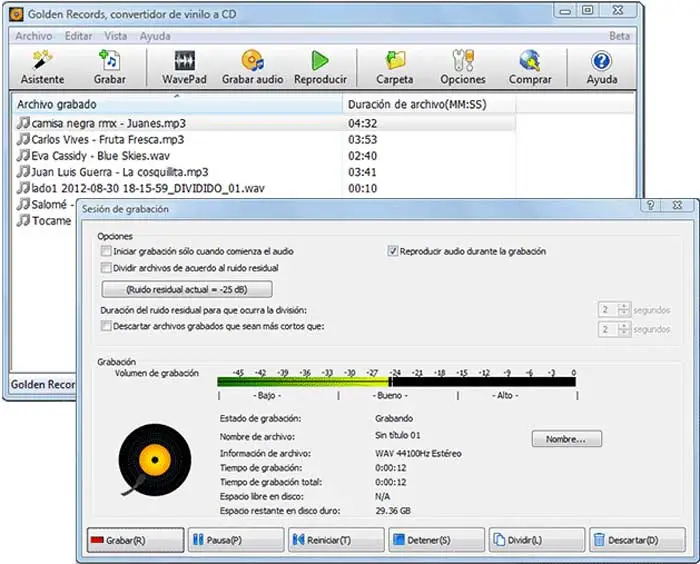Viewport: 700px width, 564px height.
Task: Enable Descartar archivos grabados más cortos
Action: (106, 326)
